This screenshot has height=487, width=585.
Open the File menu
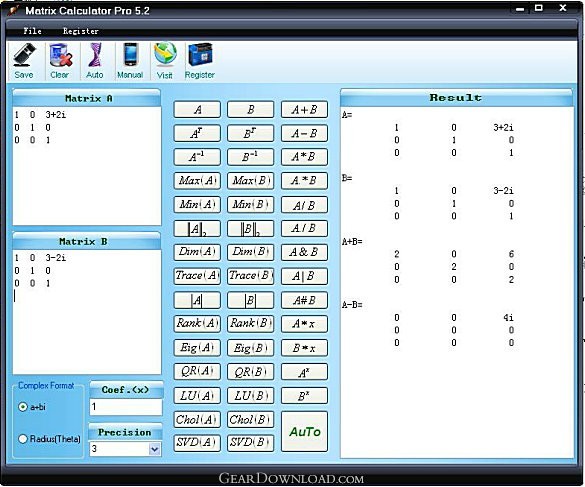[x=32, y=31]
